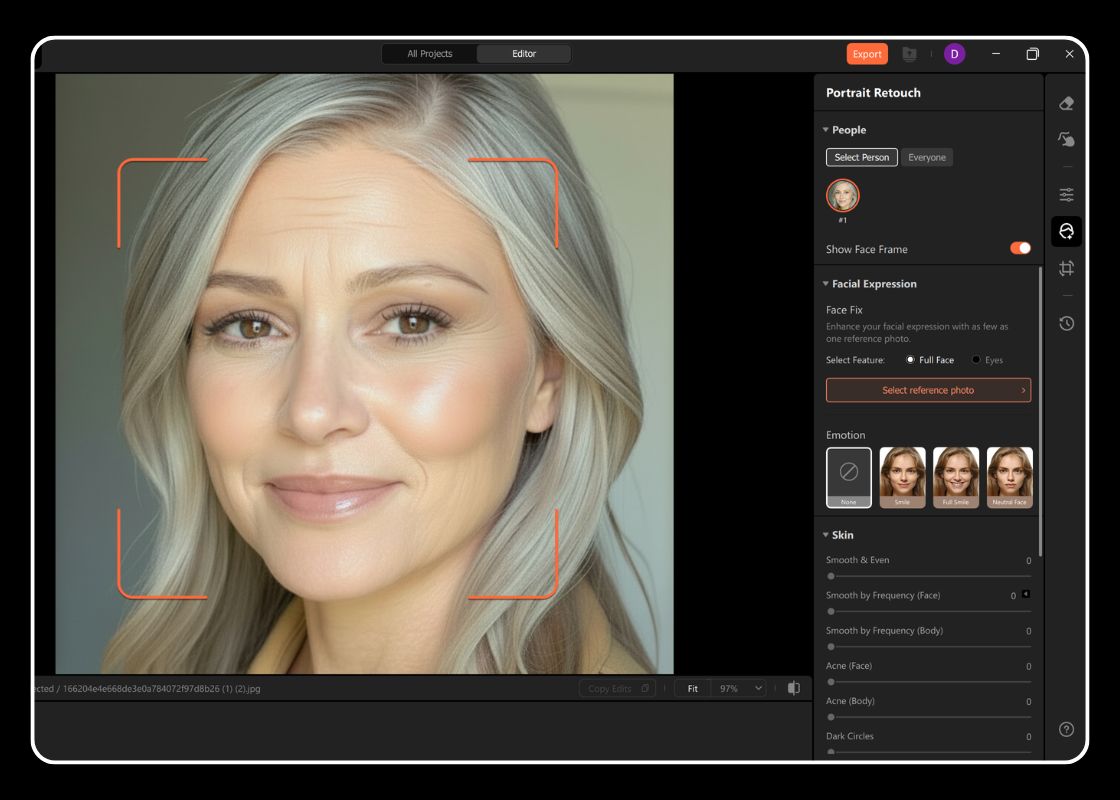Select the Eraser tool in sidebar
Image resolution: width=1120 pixels, height=800 pixels.
tap(1066, 103)
